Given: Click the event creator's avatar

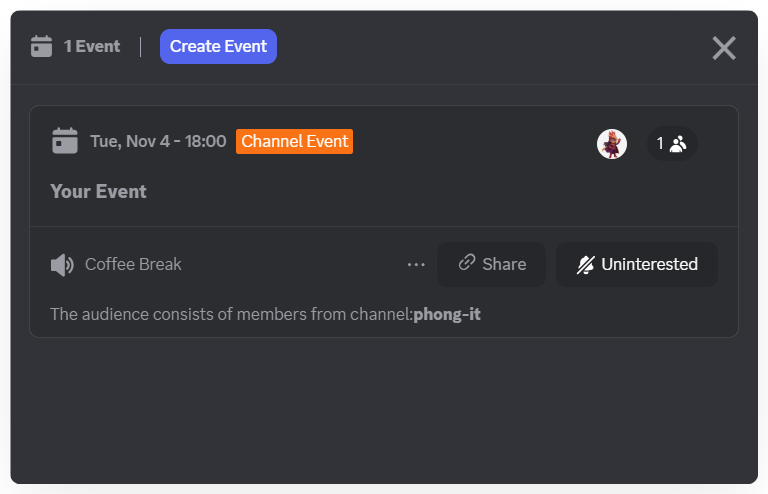Looking at the screenshot, I should (612, 144).
